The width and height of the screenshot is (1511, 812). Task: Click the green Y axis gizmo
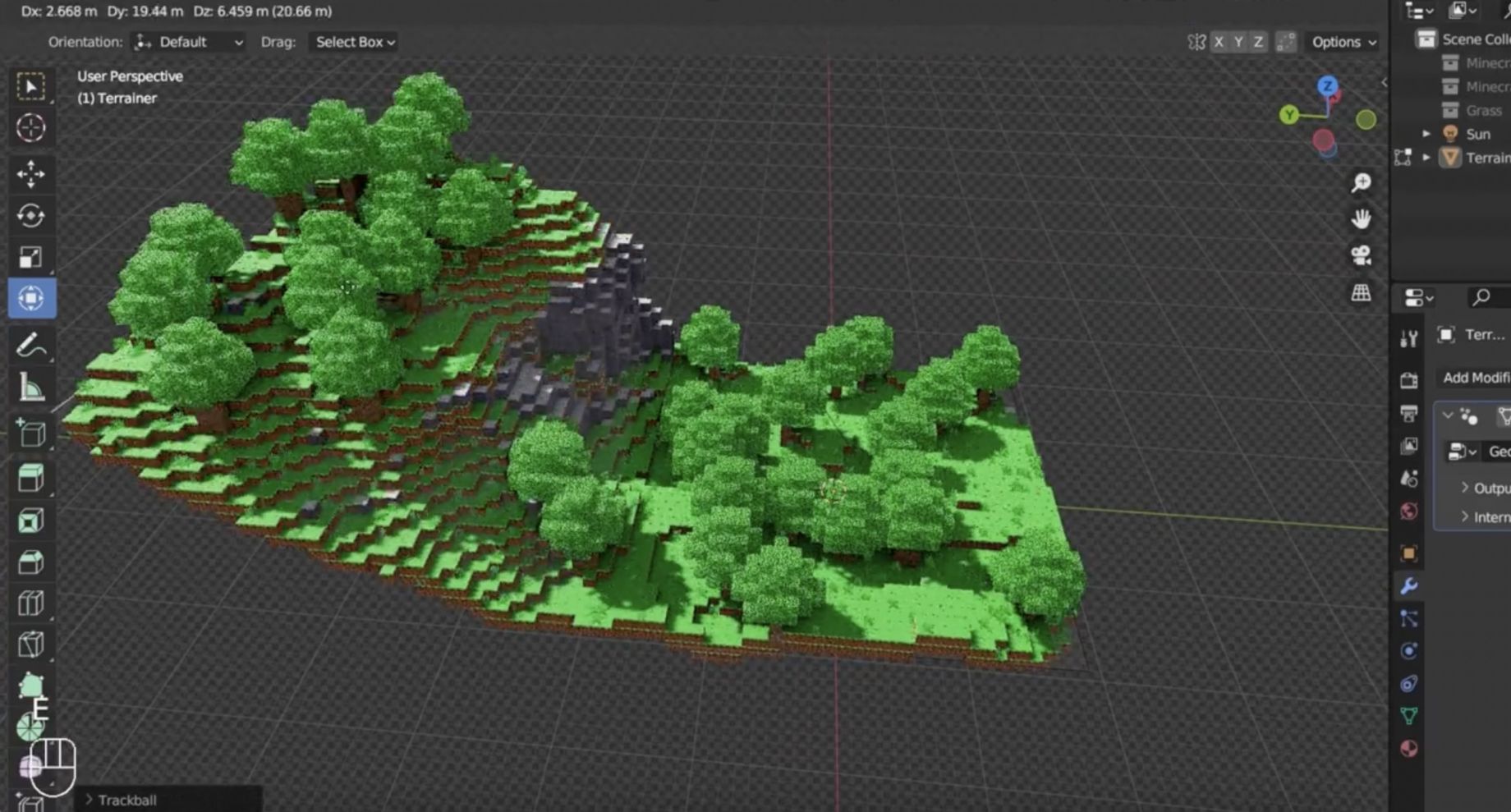tap(1289, 115)
